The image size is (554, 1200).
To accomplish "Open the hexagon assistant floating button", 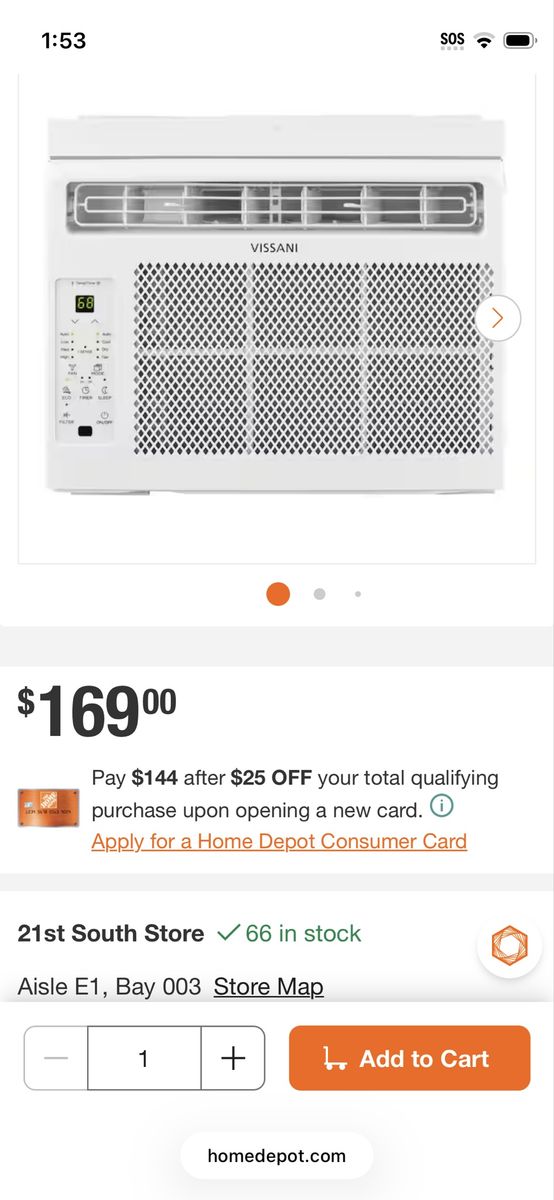I will [x=509, y=944].
